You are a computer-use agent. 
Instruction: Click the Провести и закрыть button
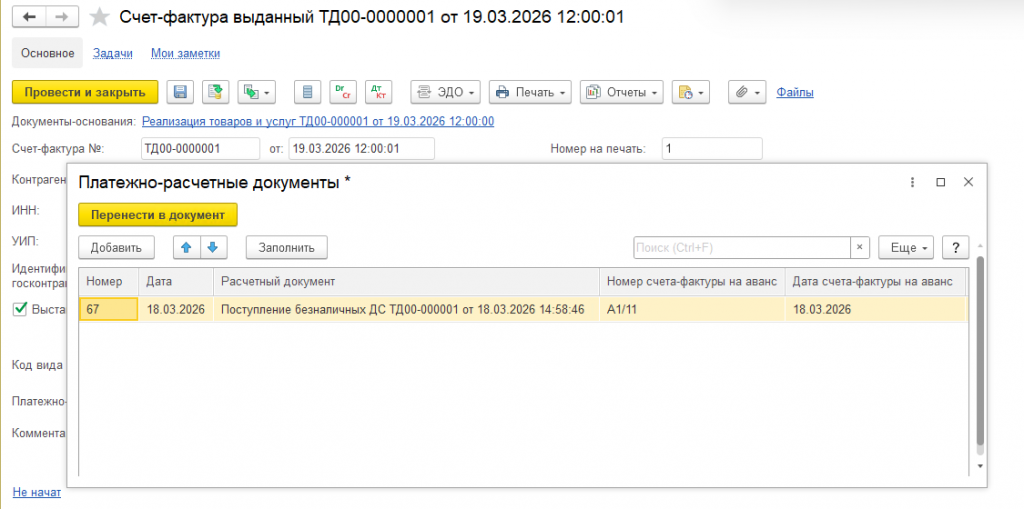click(85, 92)
